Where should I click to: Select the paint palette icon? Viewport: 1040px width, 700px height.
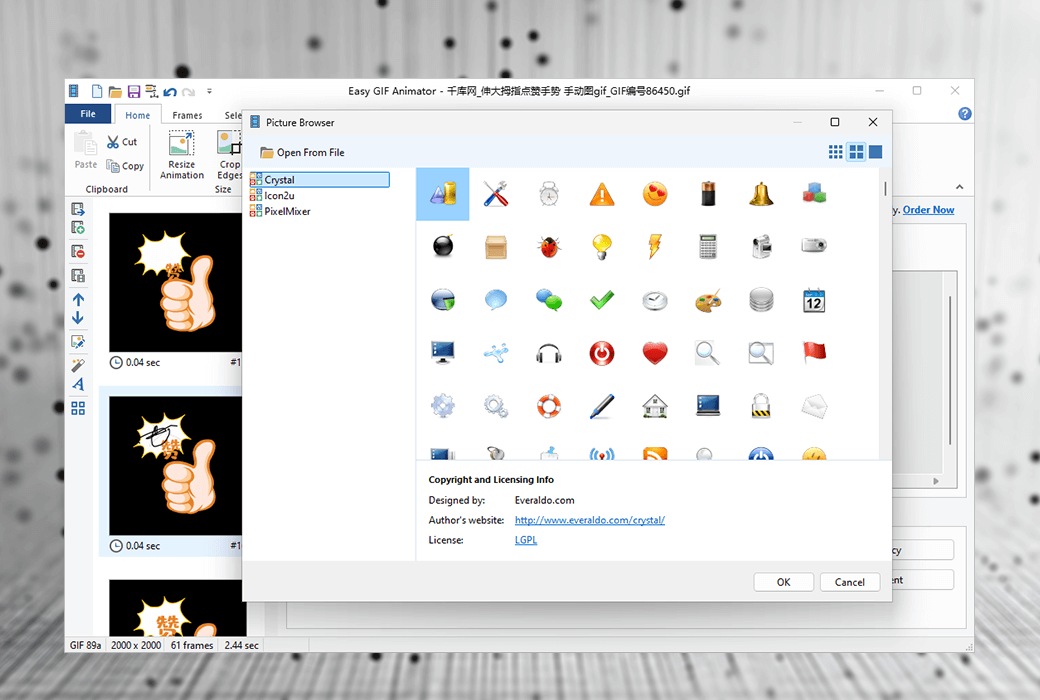tap(708, 300)
